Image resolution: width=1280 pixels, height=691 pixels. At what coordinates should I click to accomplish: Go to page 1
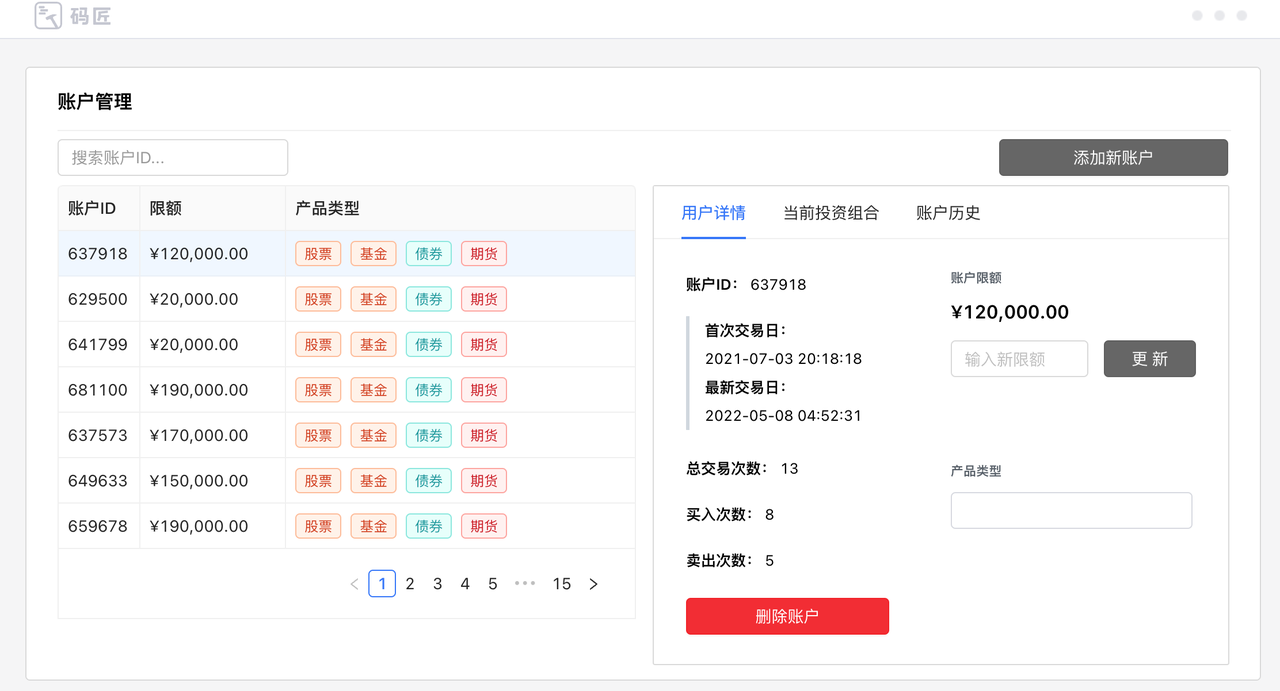[382, 584]
